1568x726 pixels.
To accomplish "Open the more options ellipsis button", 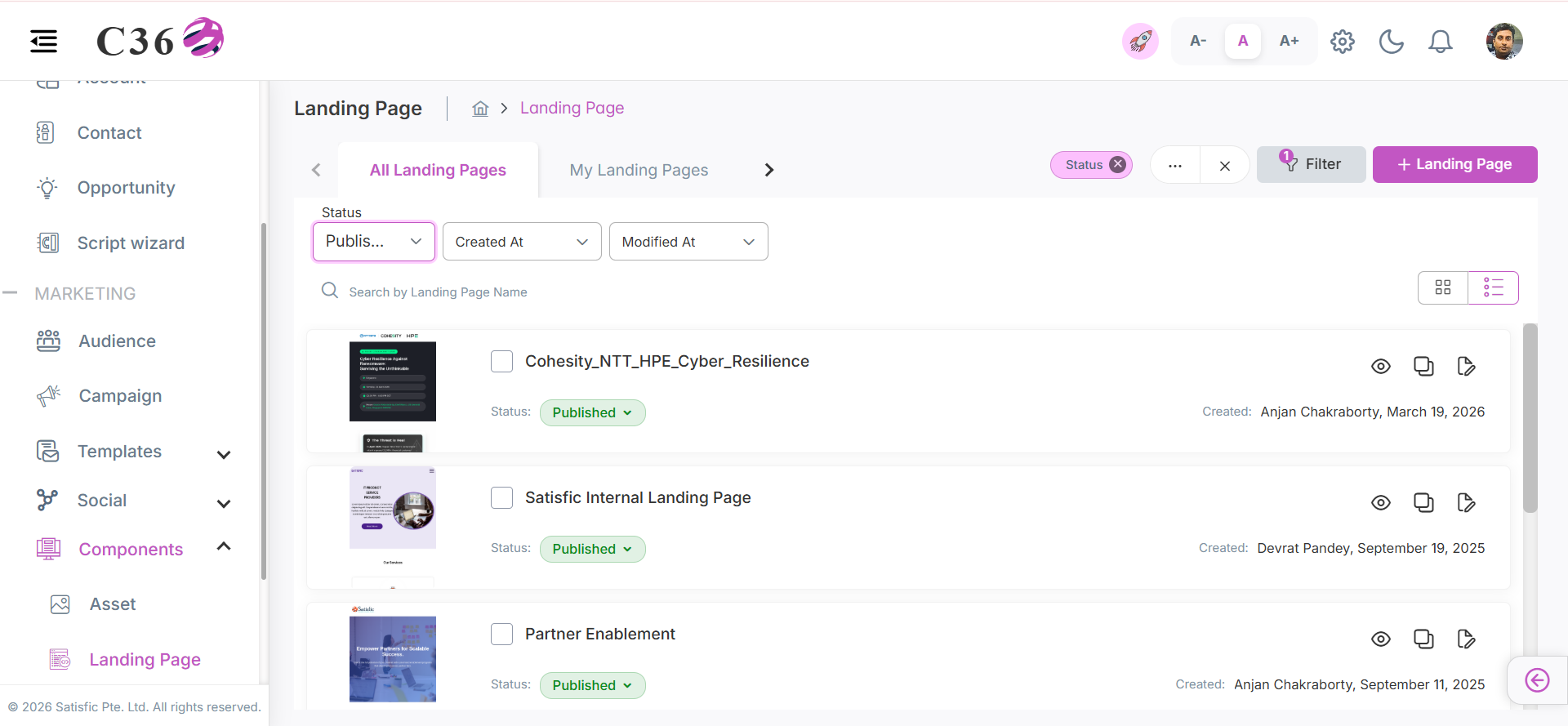I will 1175,165.
